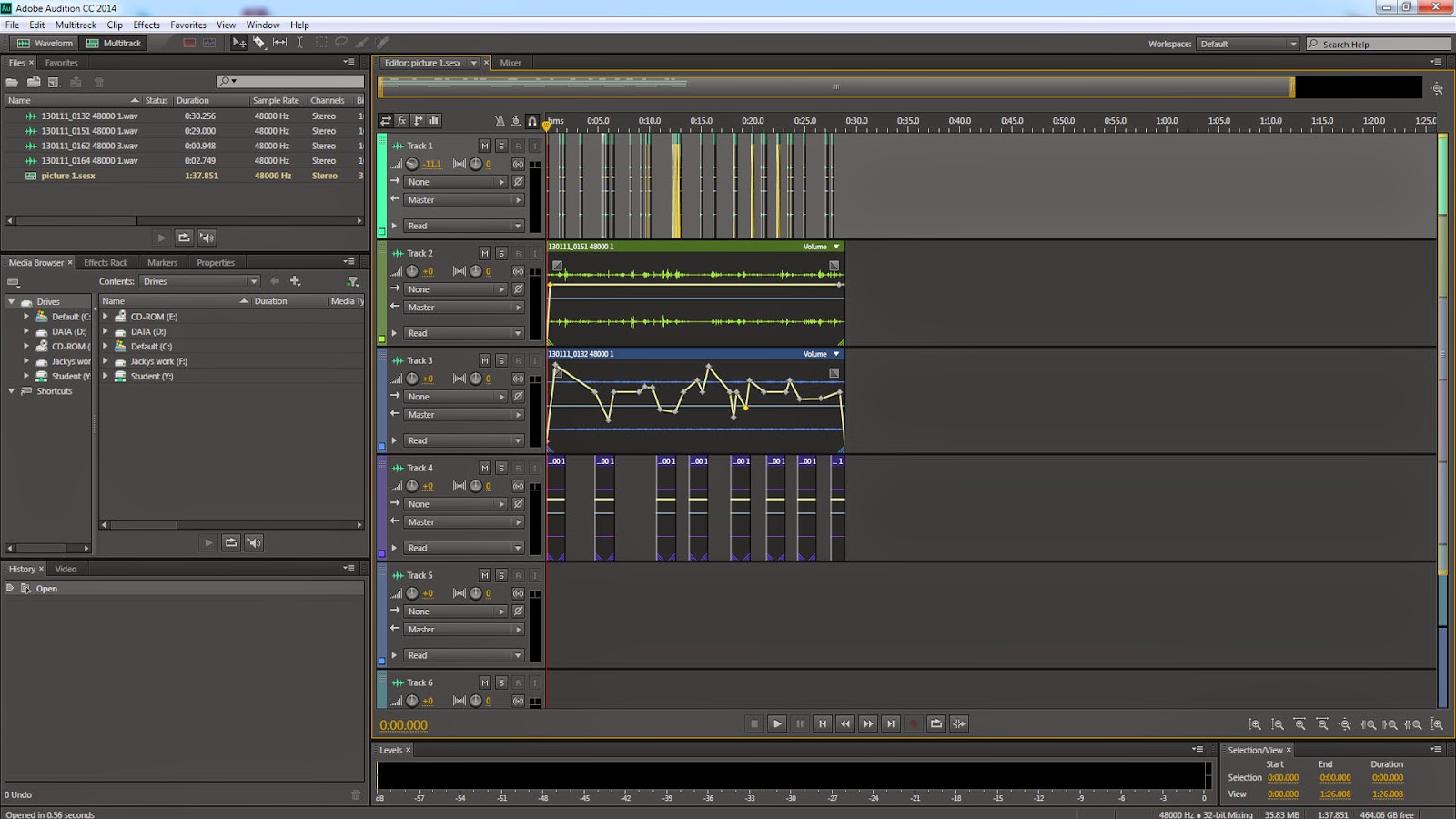Solo Track 1
The height and width of the screenshot is (819, 1456).
pyautogui.click(x=501, y=146)
